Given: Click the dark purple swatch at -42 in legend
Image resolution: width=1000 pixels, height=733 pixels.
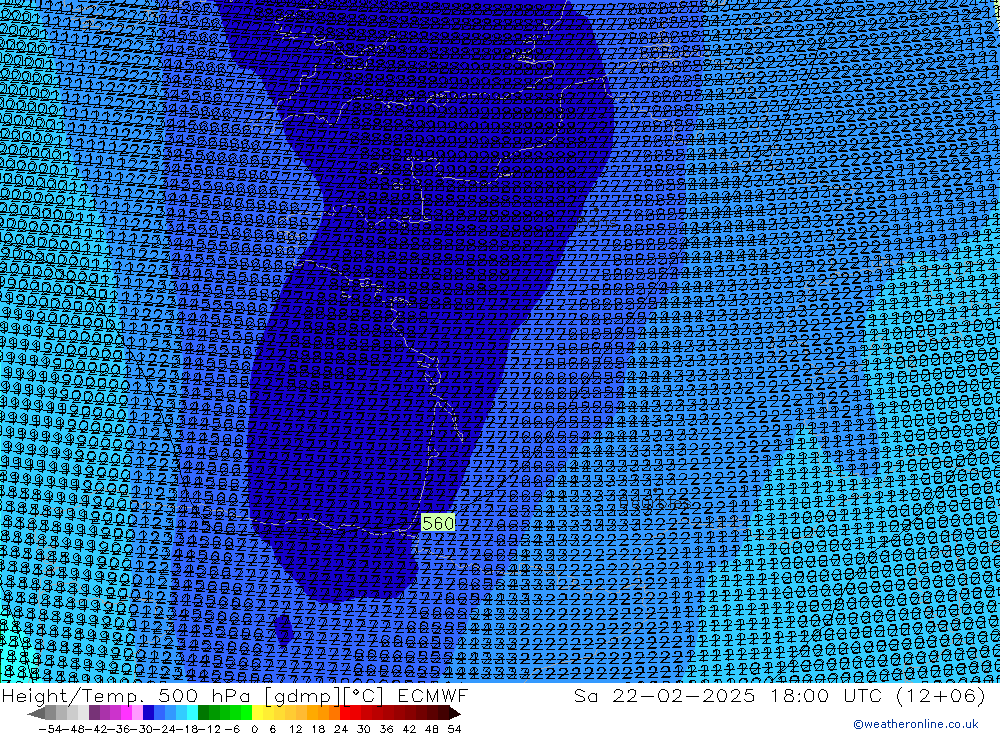Looking at the screenshot, I should 94,713.
